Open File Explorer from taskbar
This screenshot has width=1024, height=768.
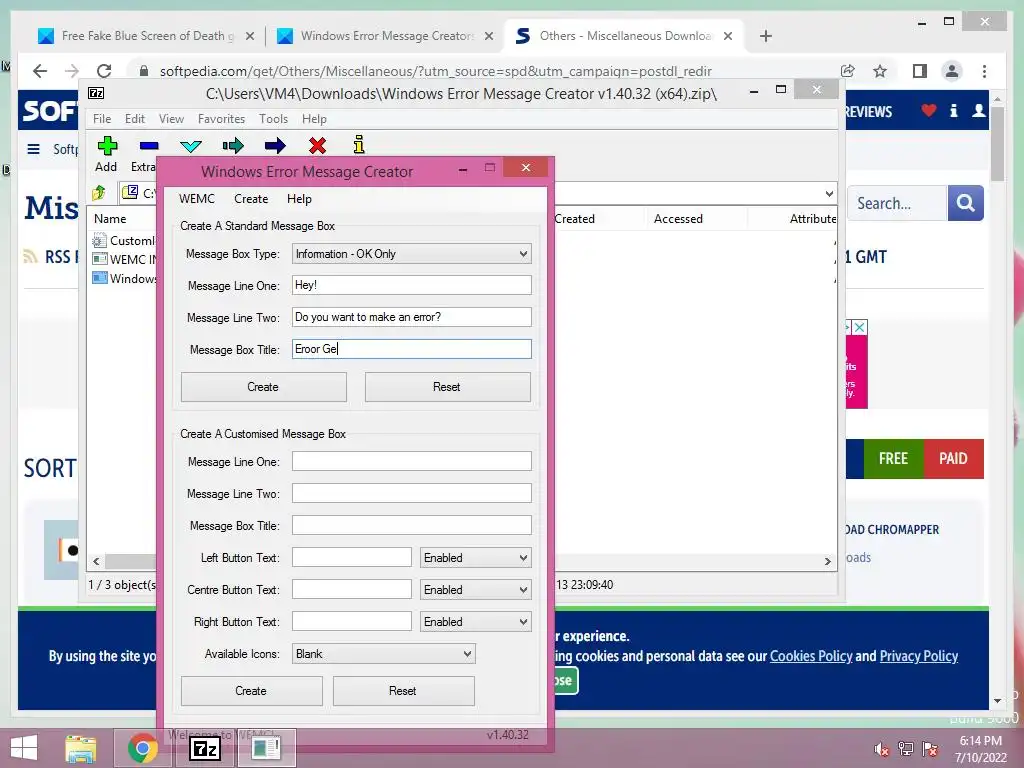point(81,748)
